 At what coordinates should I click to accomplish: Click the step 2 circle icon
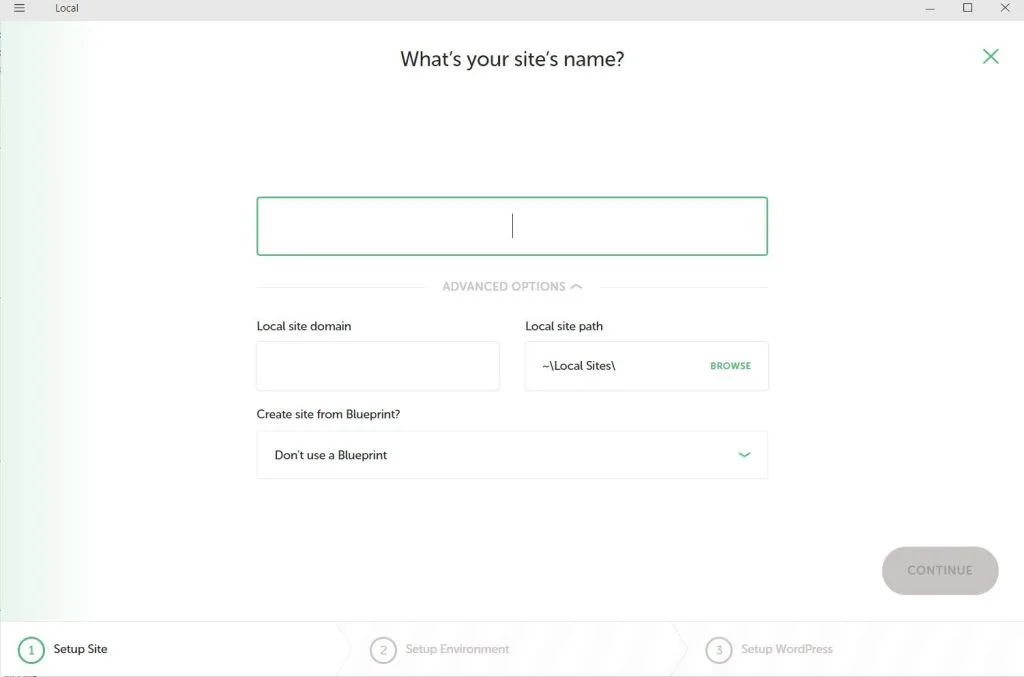click(382, 650)
